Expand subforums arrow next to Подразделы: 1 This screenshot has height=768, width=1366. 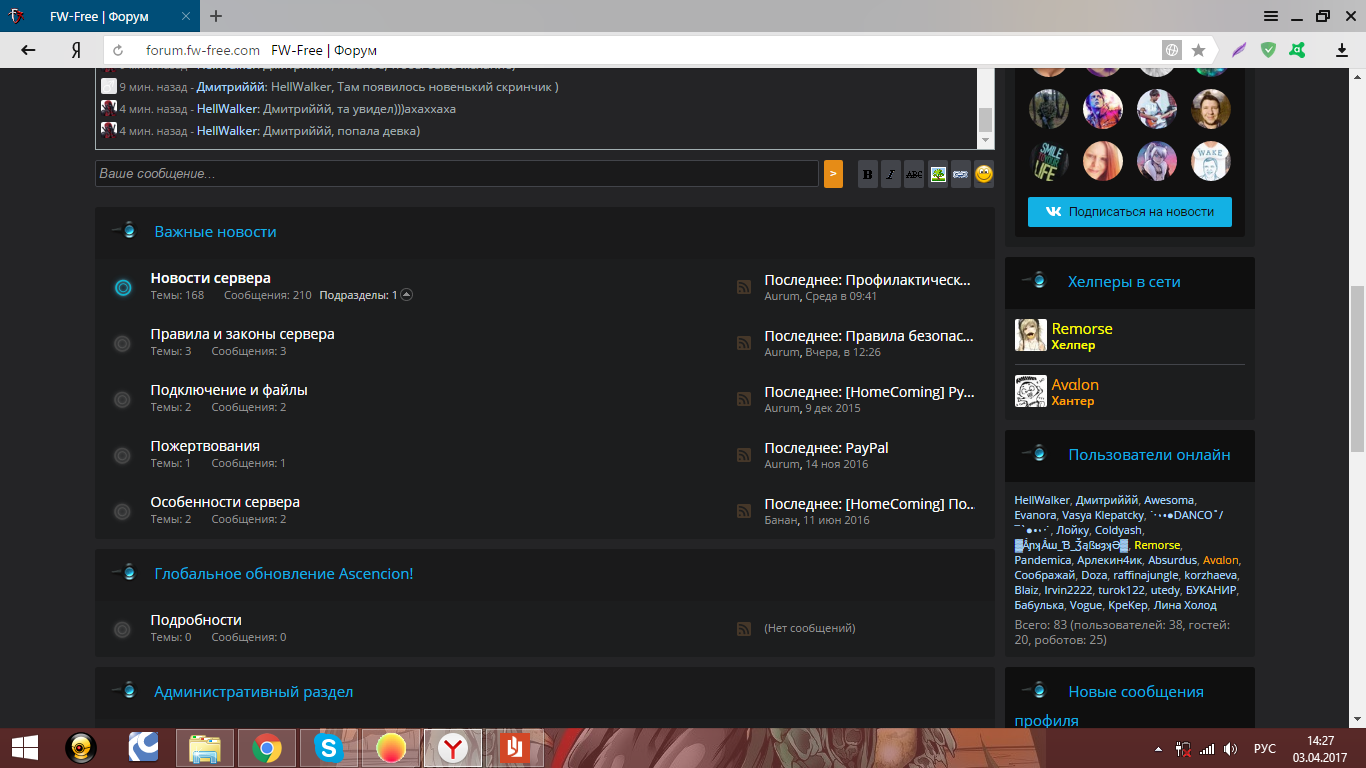click(406, 295)
